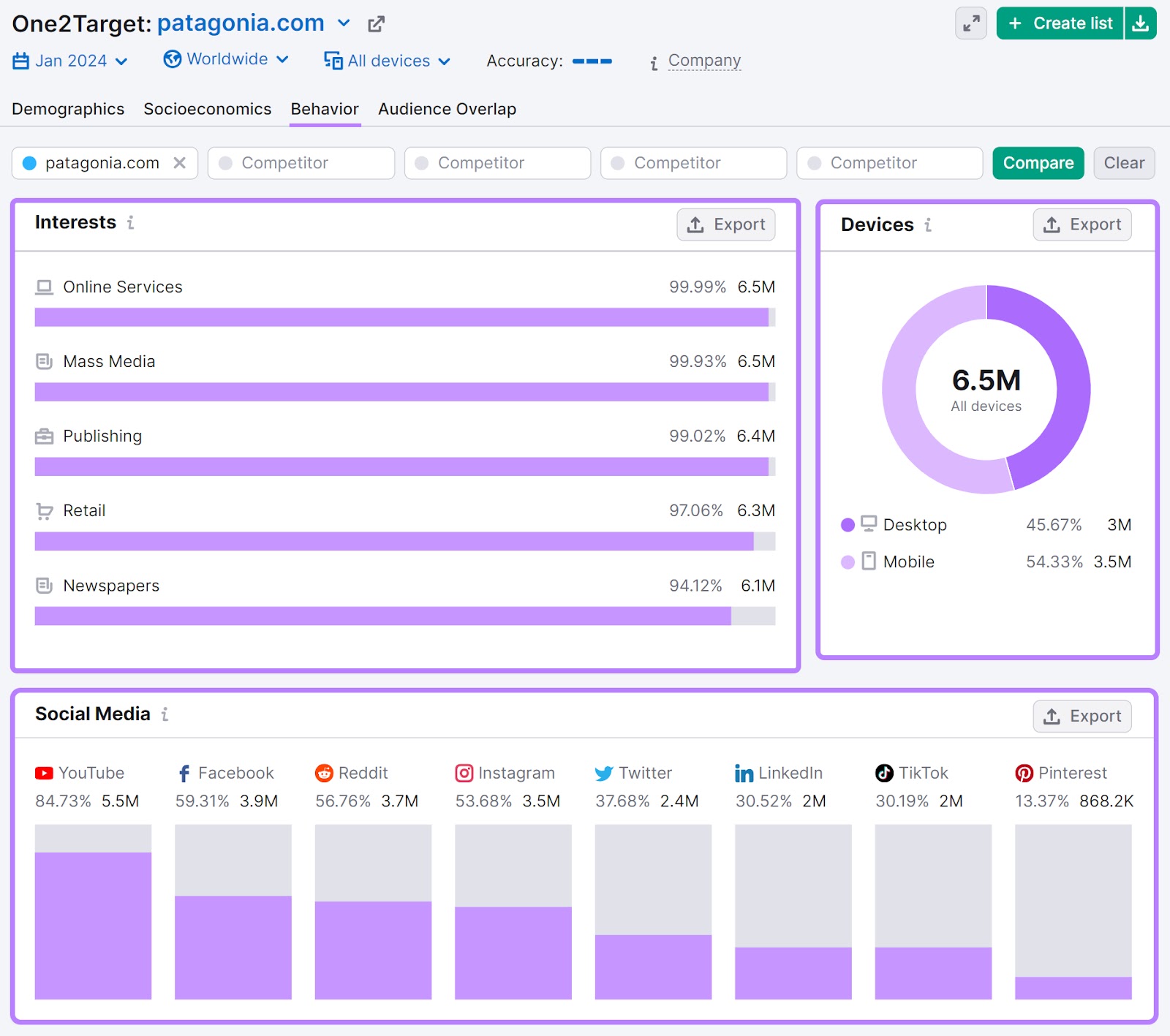This screenshot has height=1036, width=1170.
Task: Click the Export icon on the Devices panel
Action: (x=1053, y=224)
